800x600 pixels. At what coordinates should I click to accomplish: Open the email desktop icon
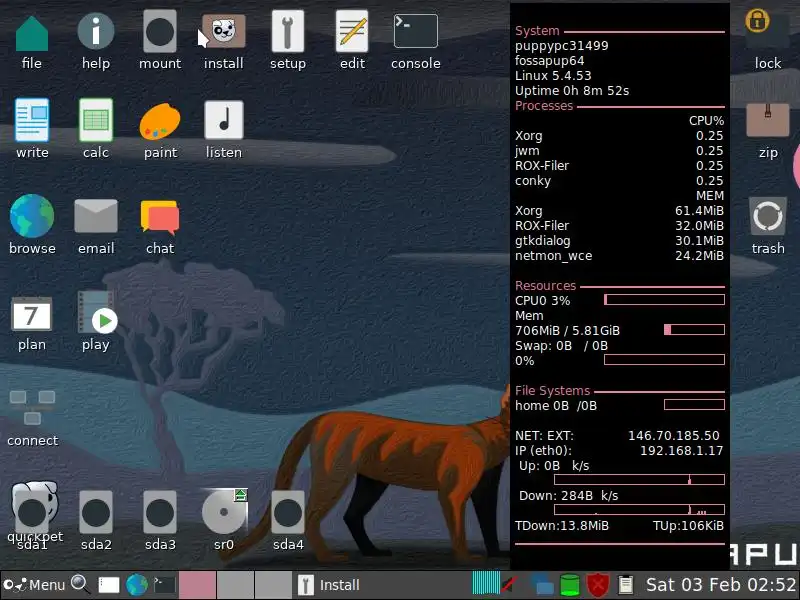96,216
